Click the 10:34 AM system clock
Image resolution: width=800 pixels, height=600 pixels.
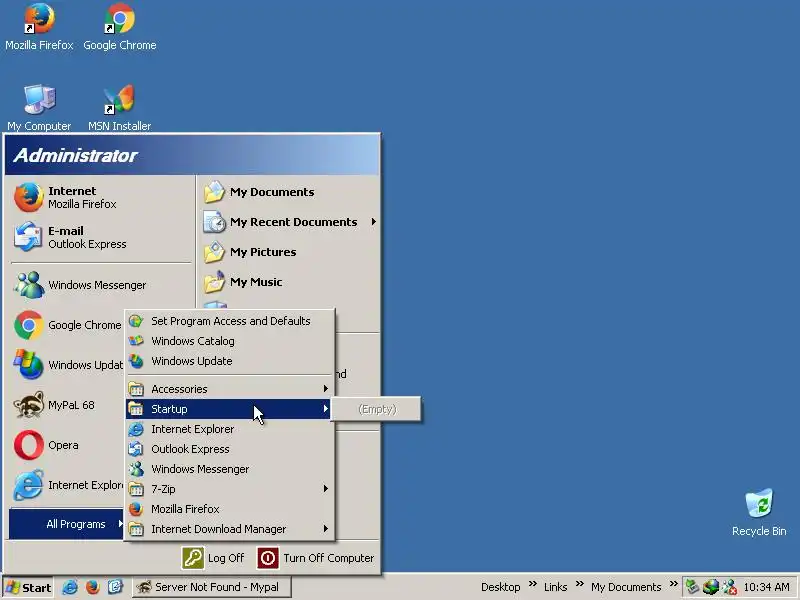[766, 587]
